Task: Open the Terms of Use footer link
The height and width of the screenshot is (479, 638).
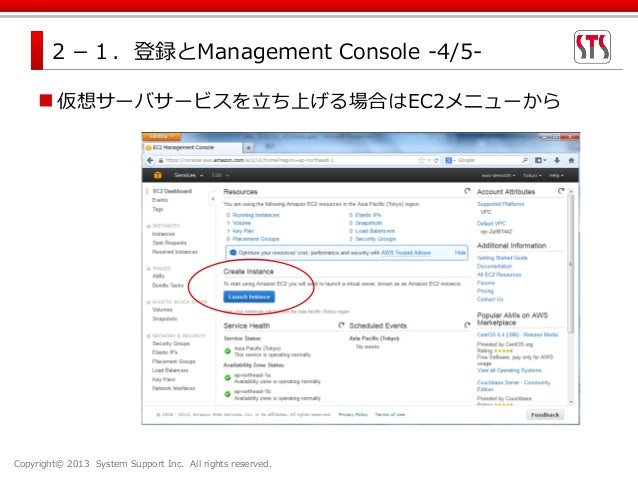Action: (x=390, y=415)
